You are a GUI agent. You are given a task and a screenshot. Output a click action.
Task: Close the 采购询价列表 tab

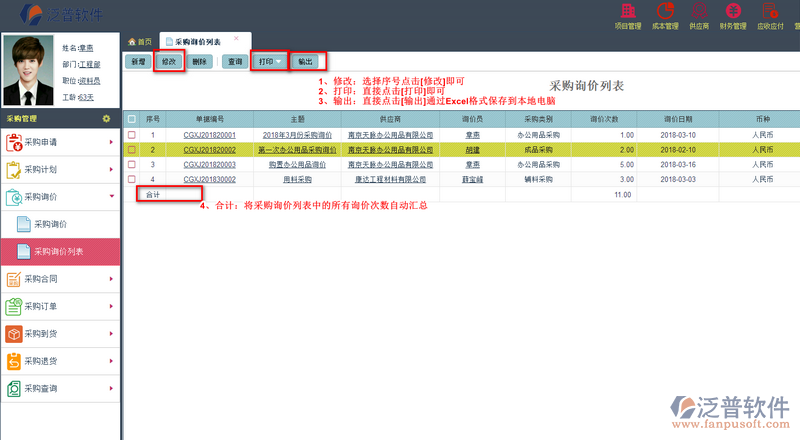coord(236,38)
